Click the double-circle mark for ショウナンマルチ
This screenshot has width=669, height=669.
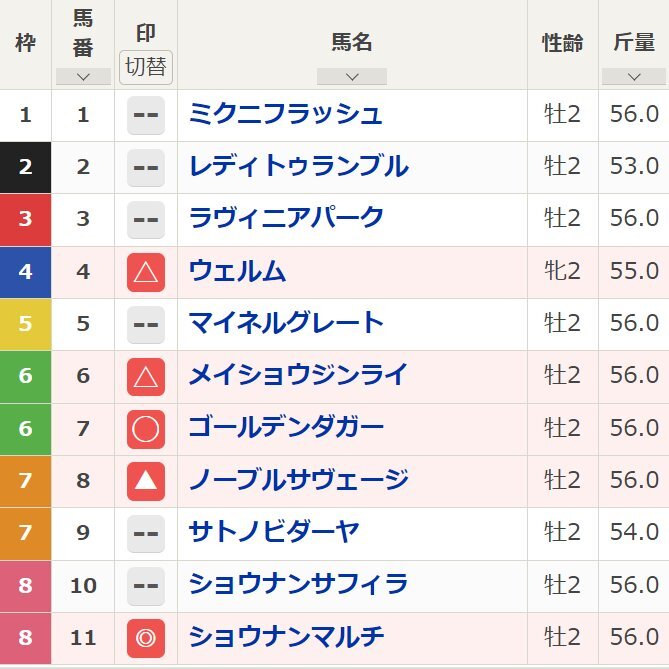tap(146, 638)
